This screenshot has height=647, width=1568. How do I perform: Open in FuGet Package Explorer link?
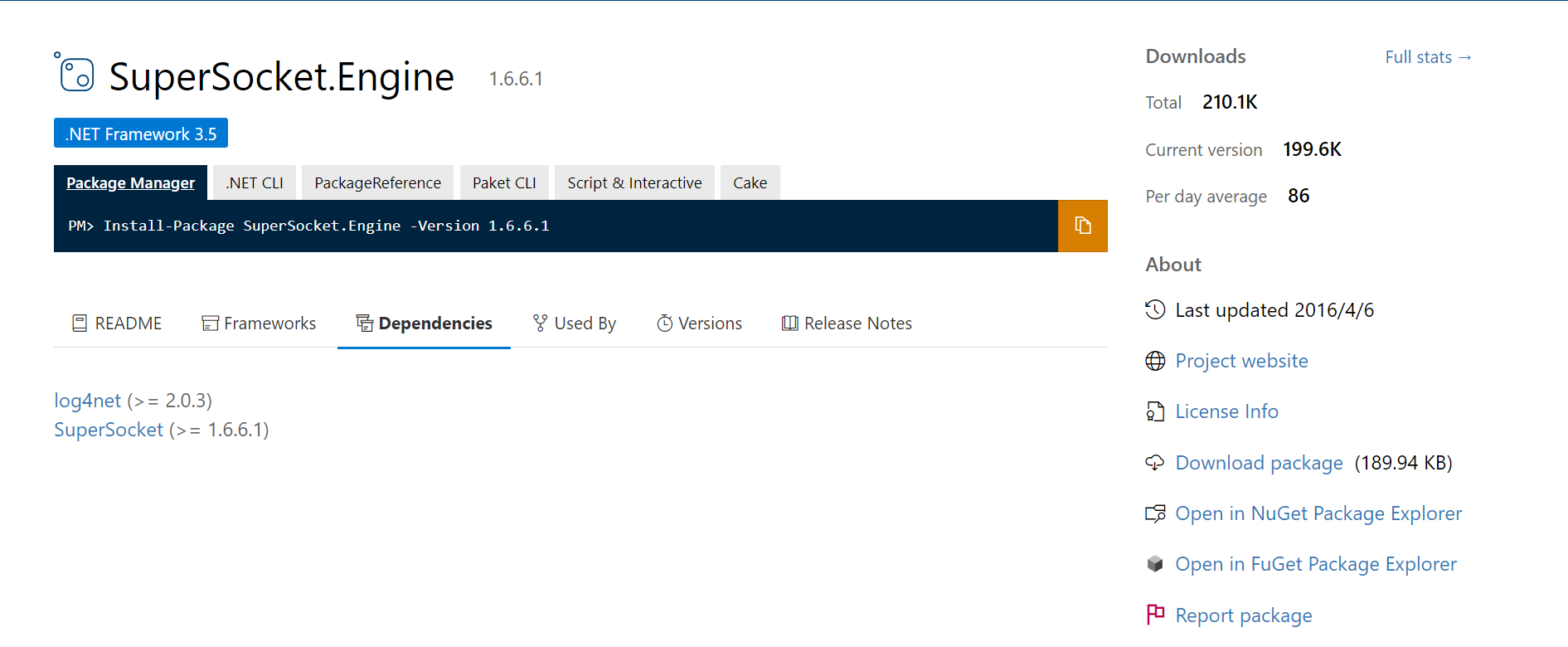coord(1316,564)
